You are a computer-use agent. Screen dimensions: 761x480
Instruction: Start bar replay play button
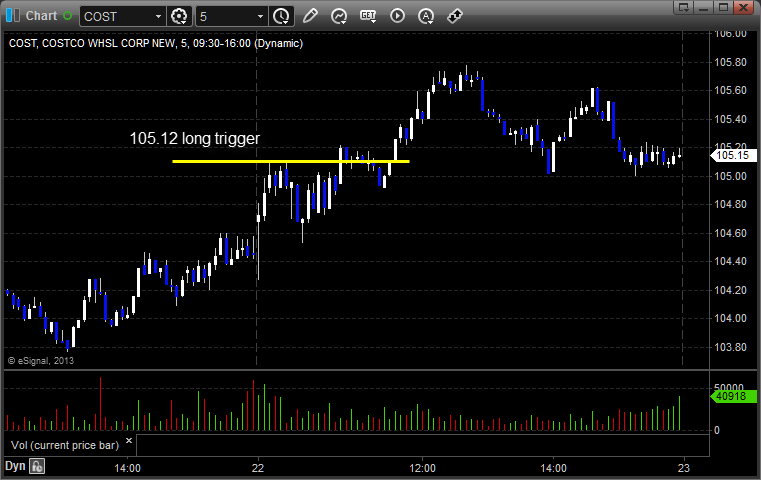pos(397,16)
